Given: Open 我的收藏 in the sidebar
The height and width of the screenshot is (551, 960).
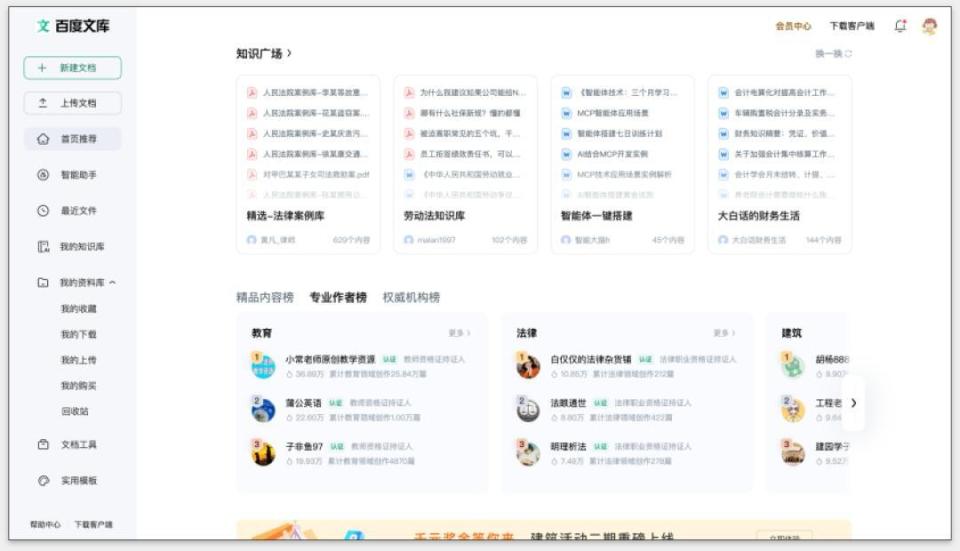Looking at the screenshot, I should pyautogui.click(x=78, y=309).
